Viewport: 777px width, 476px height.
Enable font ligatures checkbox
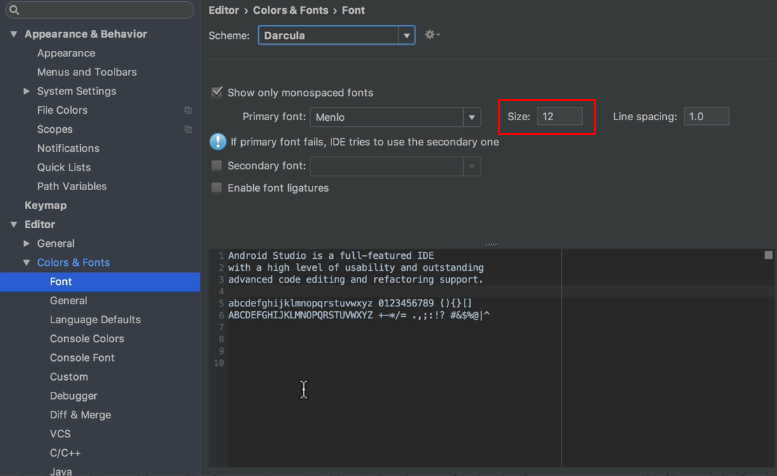click(217, 188)
